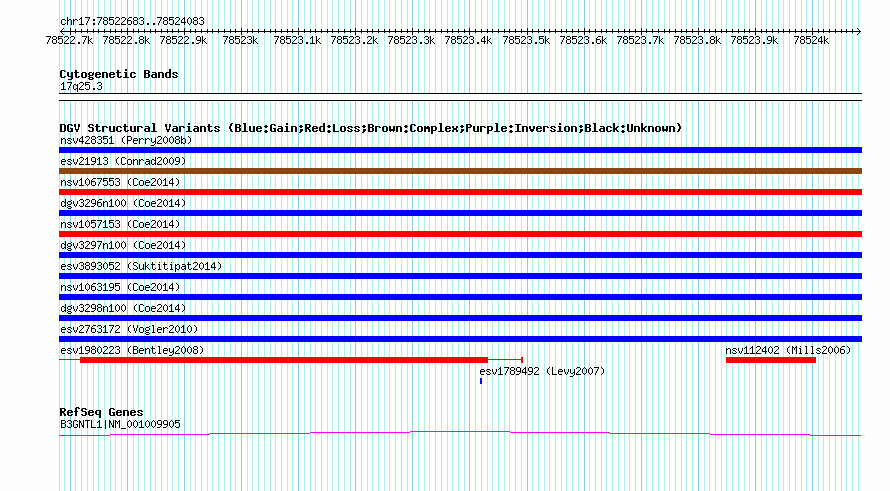The width and height of the screenshot is (890, 491).
Task: Open nsv1057153 (Coe2014) variant label
Action: [x=120, y=224]
